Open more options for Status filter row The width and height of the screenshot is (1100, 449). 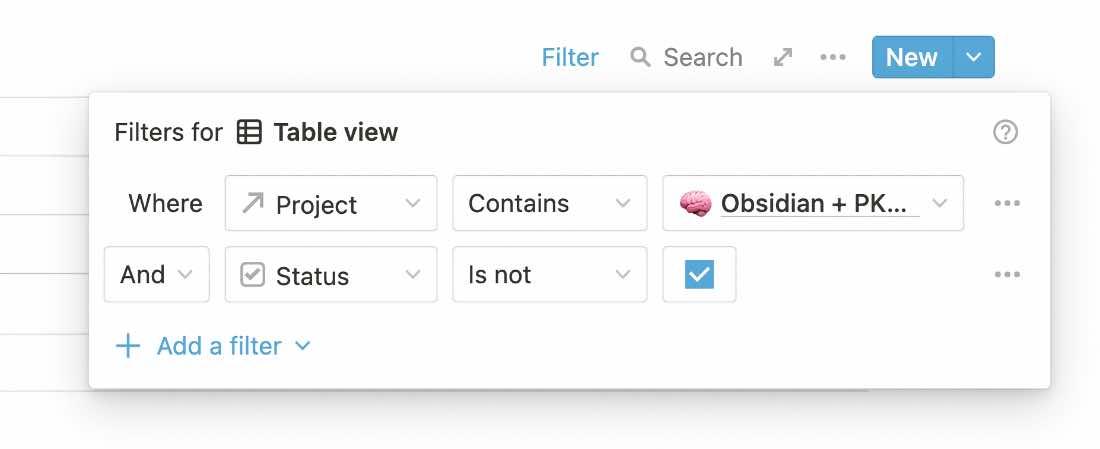(1007, 274)
